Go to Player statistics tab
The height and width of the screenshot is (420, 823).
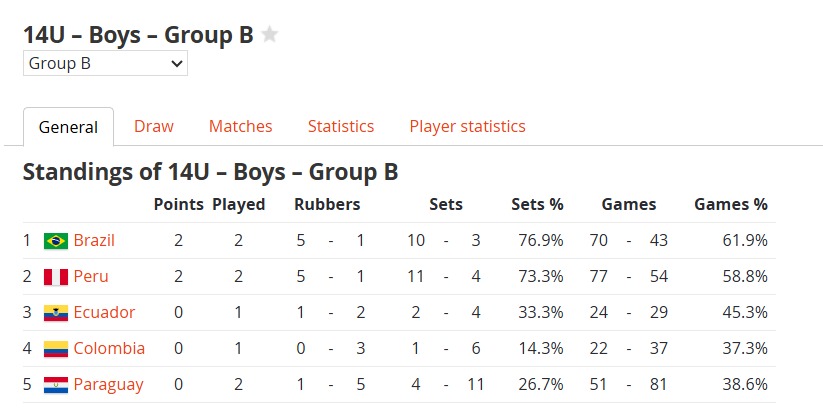[467, 126]
